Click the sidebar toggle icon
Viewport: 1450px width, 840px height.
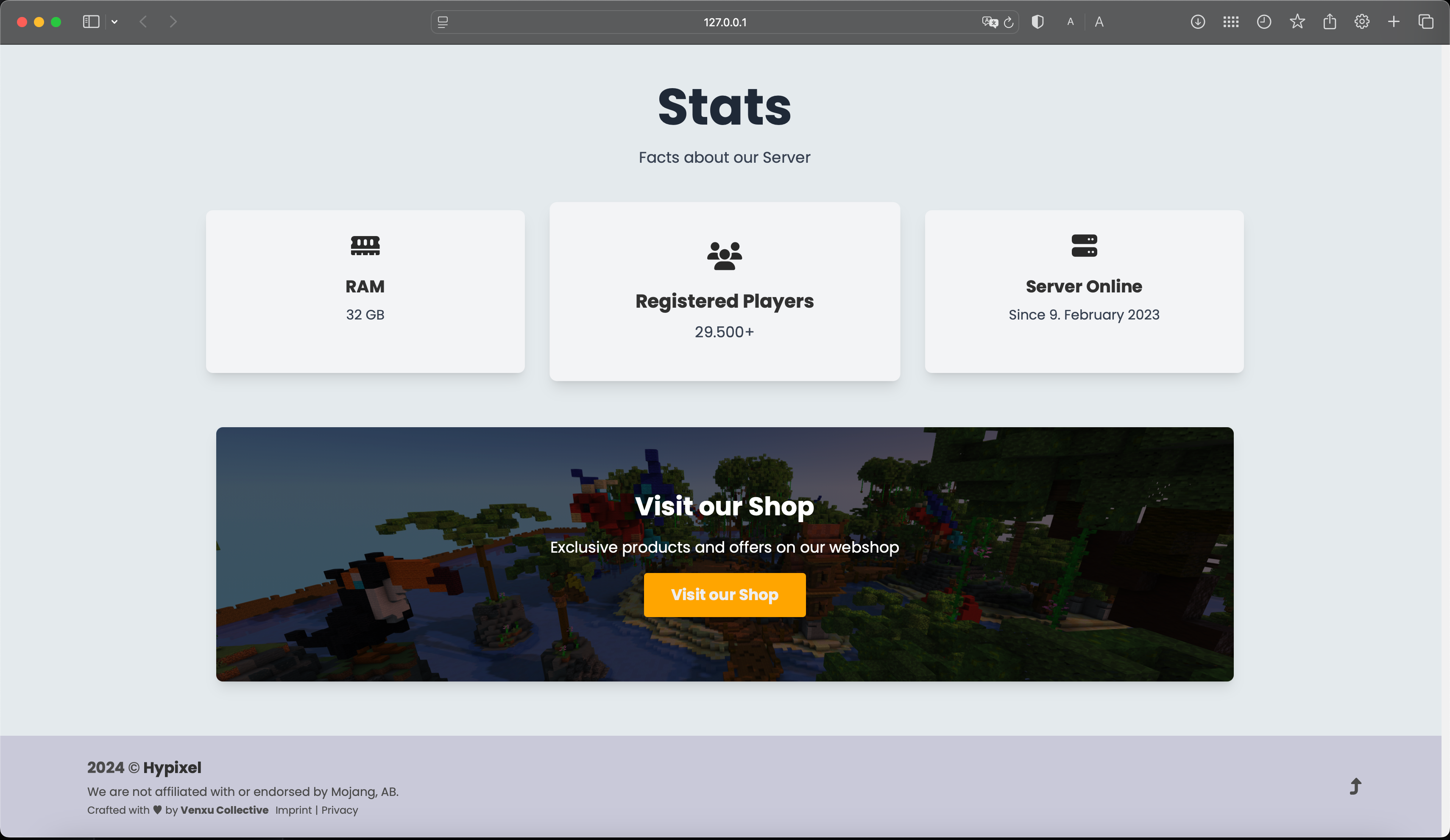click(x=91, y=22)
